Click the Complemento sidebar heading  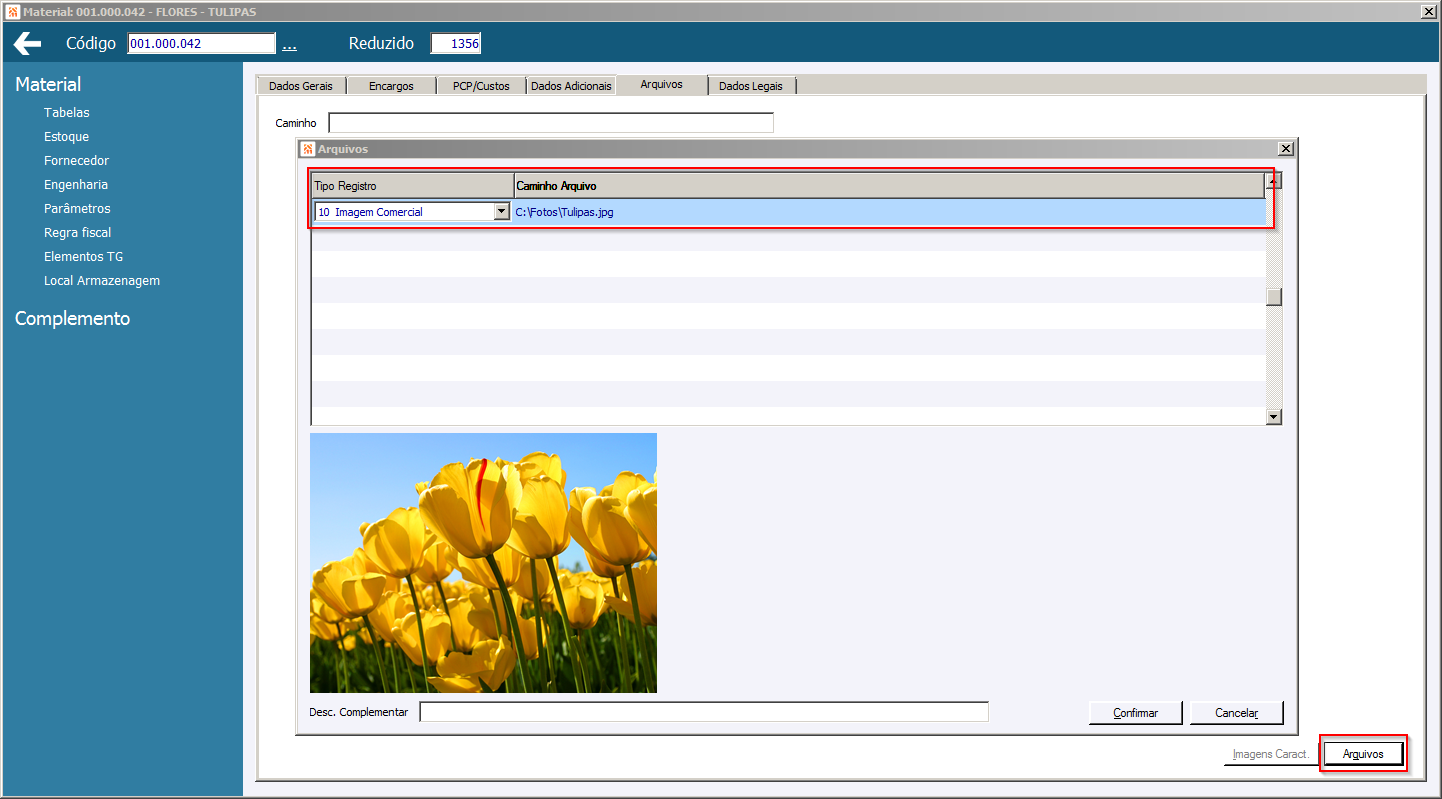pos(72,319)
